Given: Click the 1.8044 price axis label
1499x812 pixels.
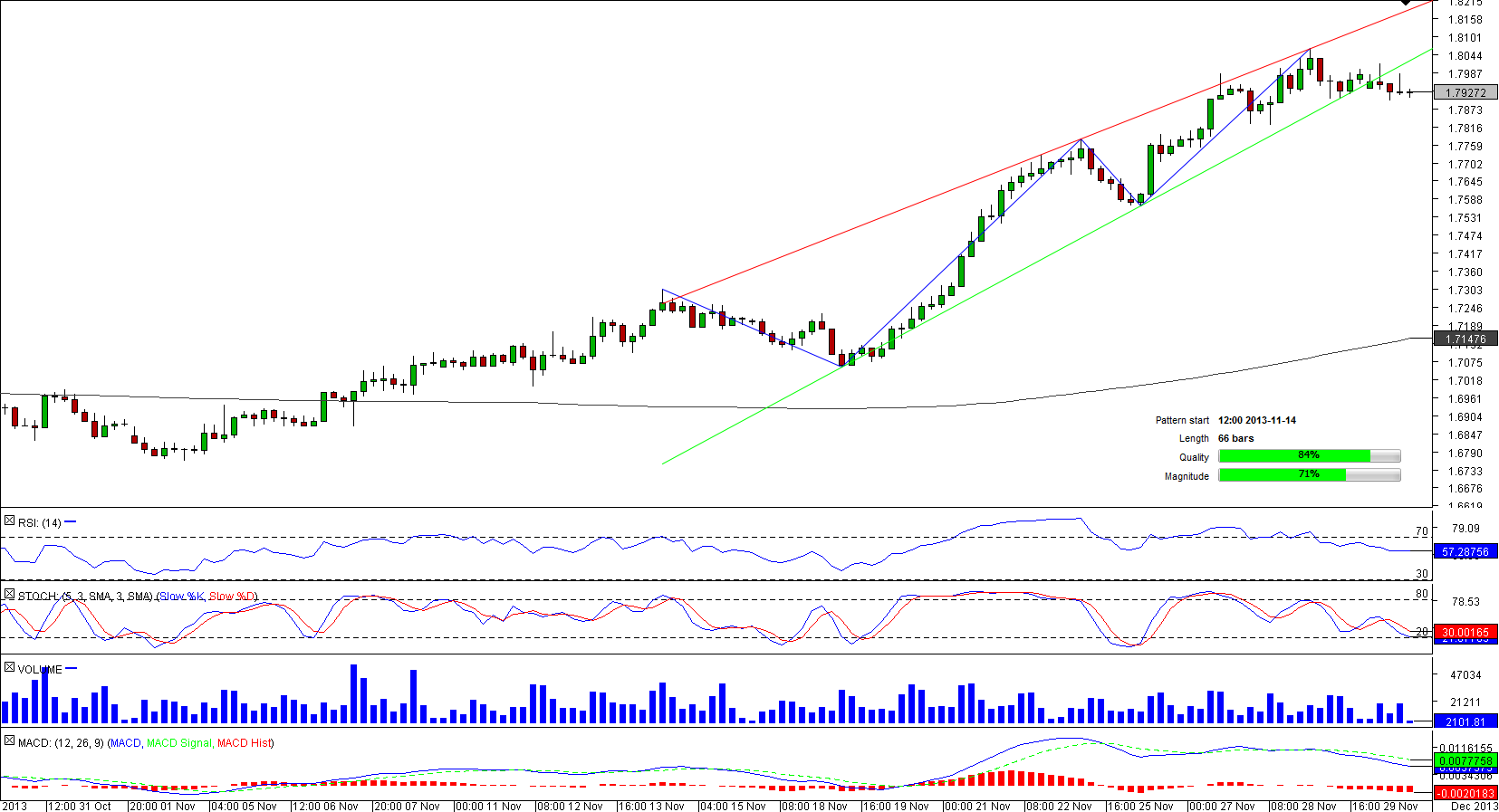Looking at the screenshot, I should pos(1465,56).
